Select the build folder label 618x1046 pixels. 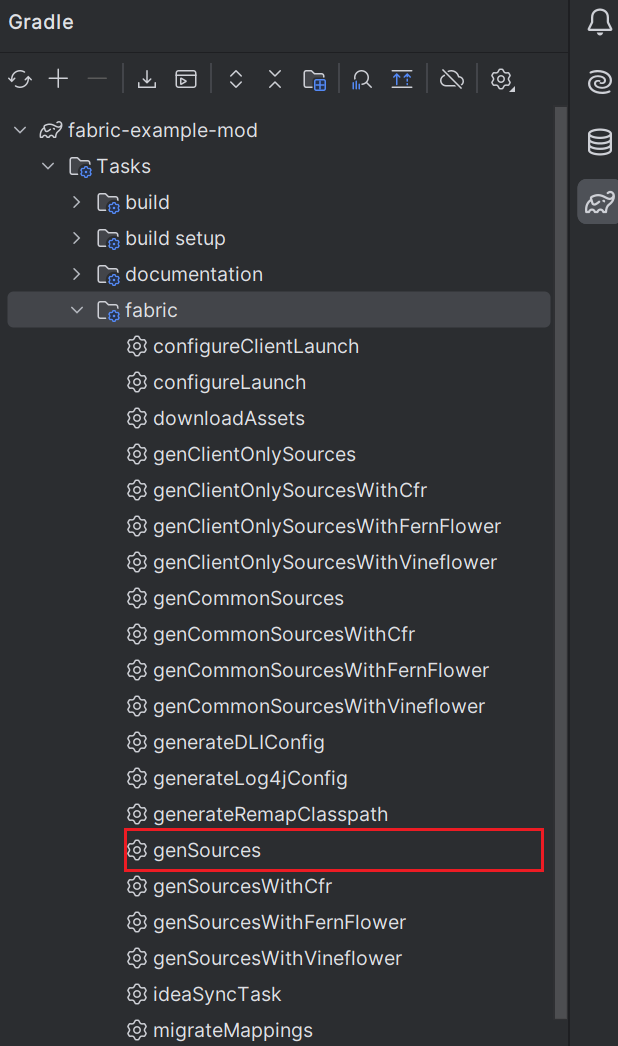coord(147,202)
